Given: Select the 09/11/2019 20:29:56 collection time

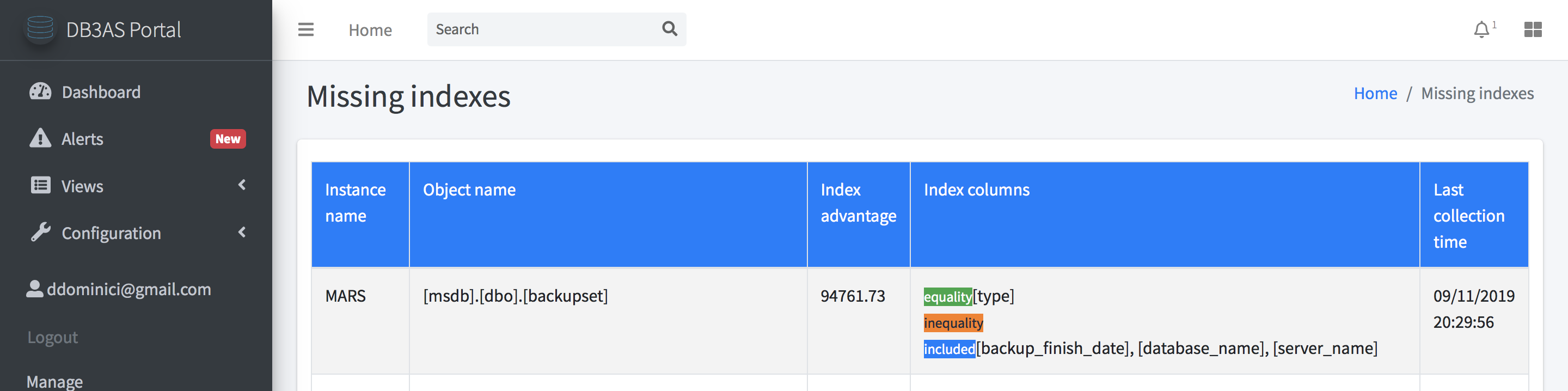Looking at the screenshot, I should 1474,309.
